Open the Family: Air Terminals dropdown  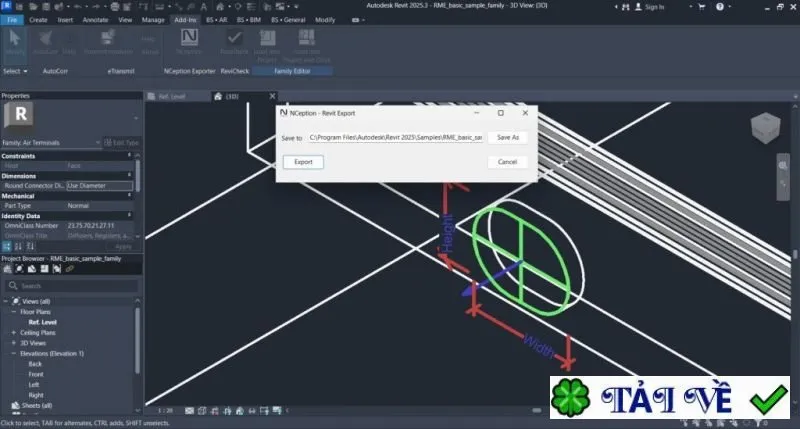tap(51, 143)
